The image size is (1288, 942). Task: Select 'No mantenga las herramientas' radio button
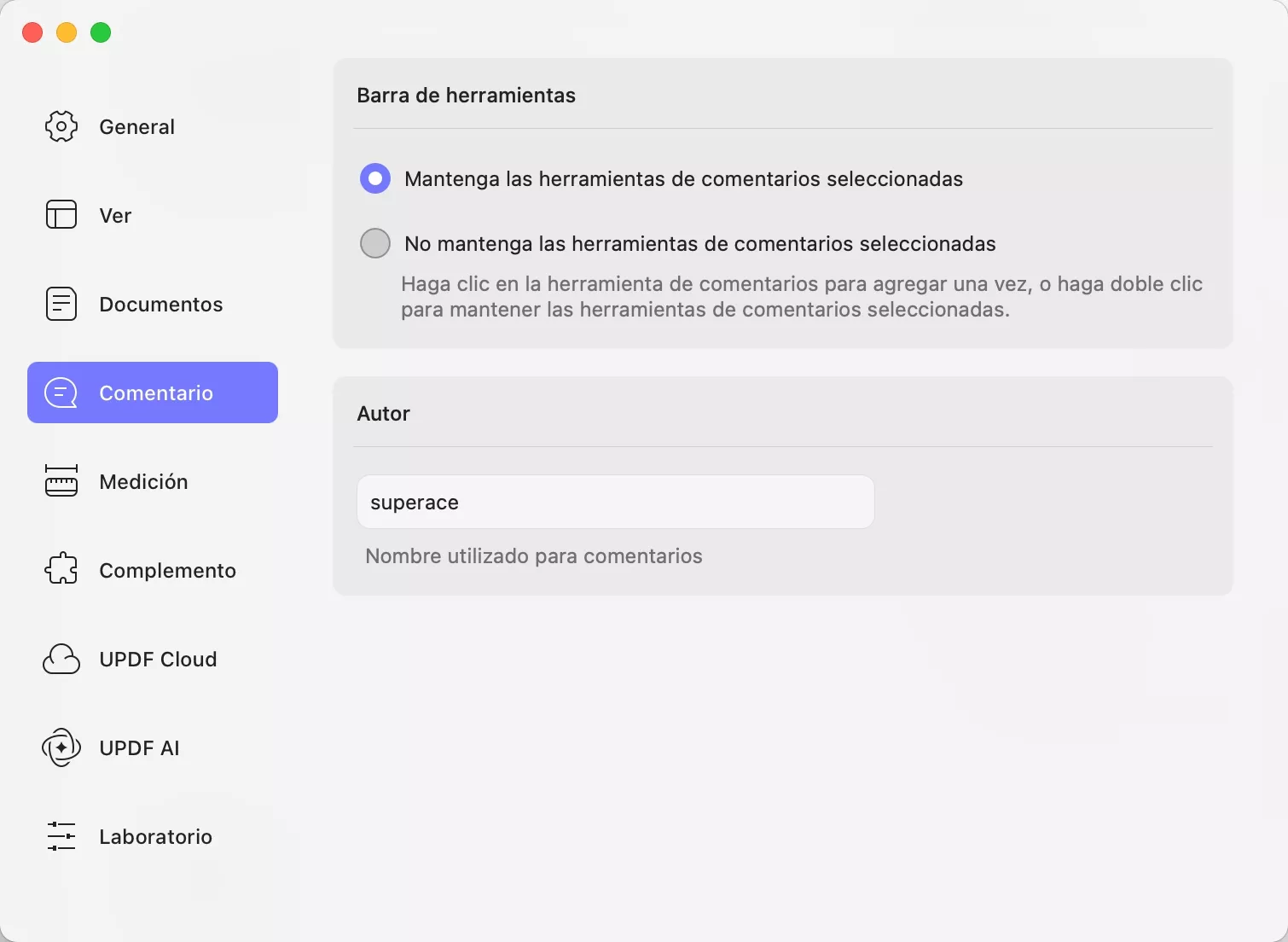pyautogui.click(x=375, y=243)
